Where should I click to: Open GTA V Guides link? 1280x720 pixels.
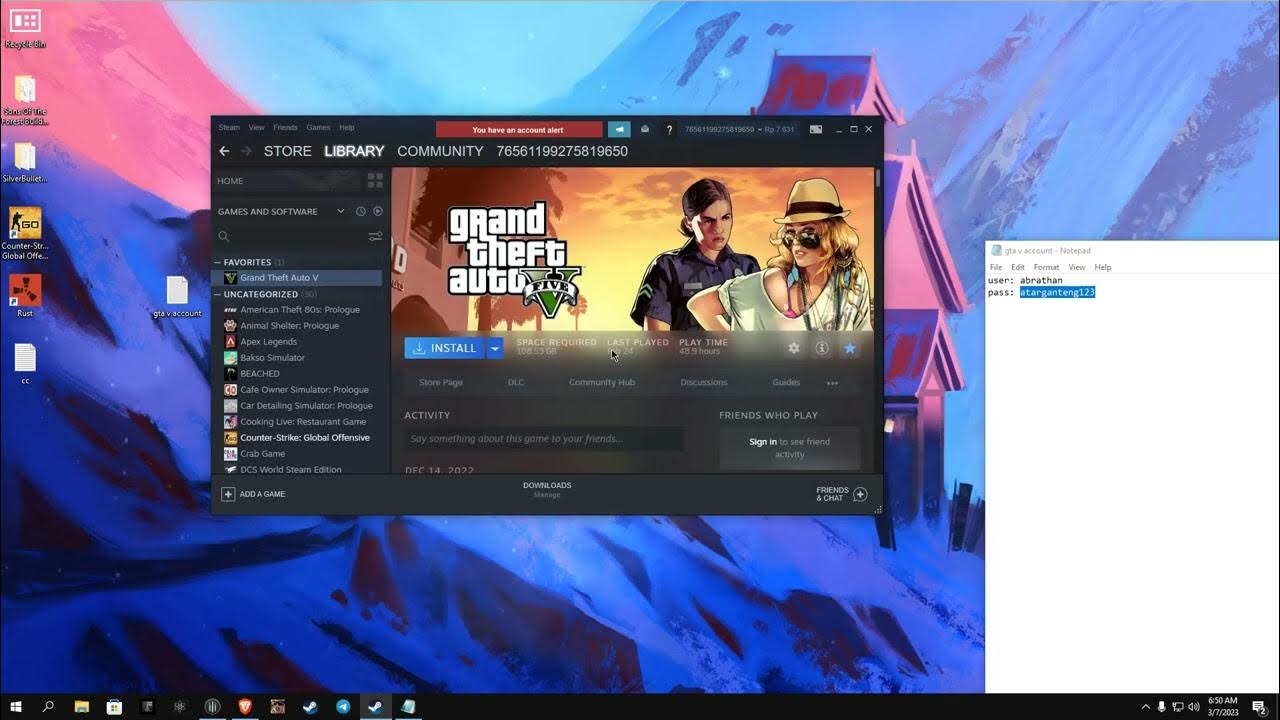pyautogui.click(x=786, y=383)
